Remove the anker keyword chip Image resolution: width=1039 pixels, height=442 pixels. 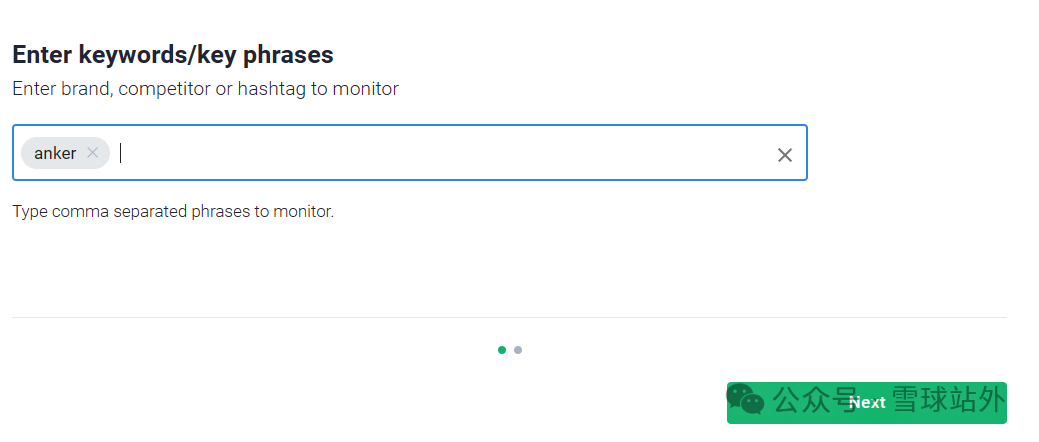coord(93,153)
